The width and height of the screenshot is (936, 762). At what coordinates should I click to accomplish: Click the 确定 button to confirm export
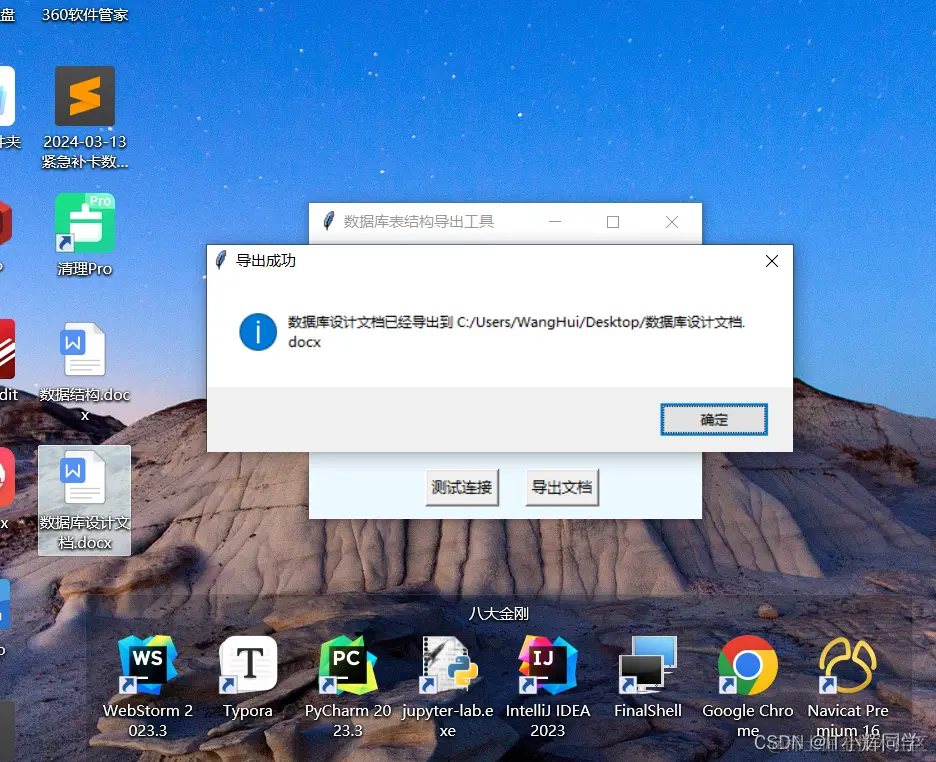[x=713, y=420]
